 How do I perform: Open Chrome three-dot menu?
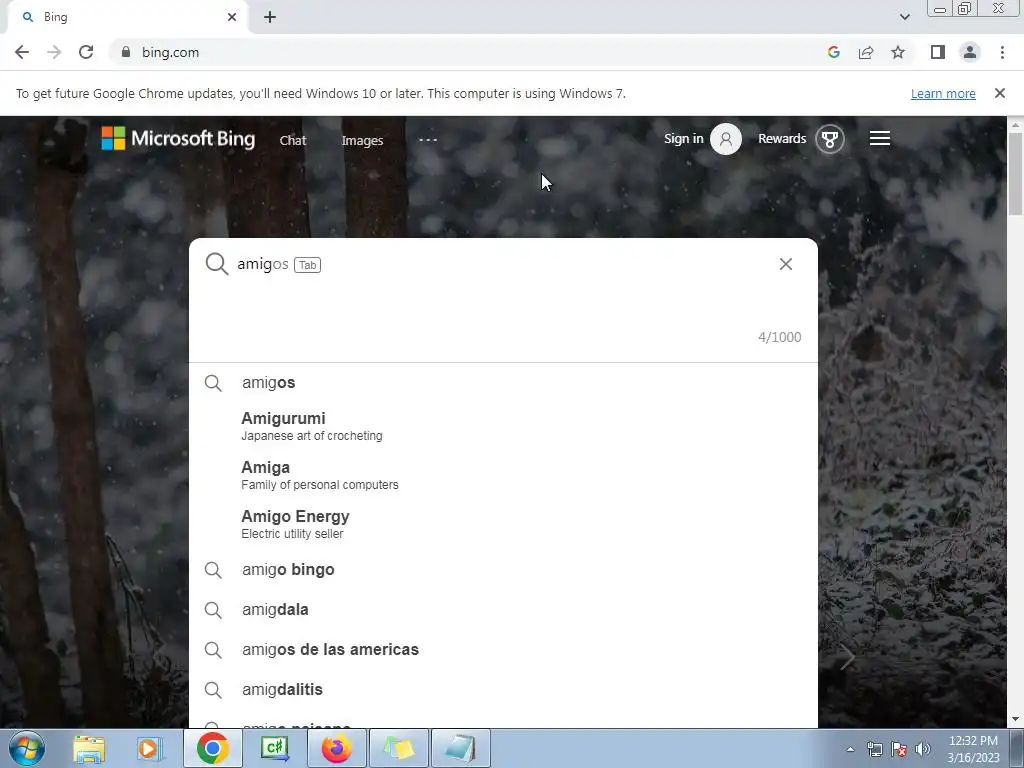(x=1002, y=52)
